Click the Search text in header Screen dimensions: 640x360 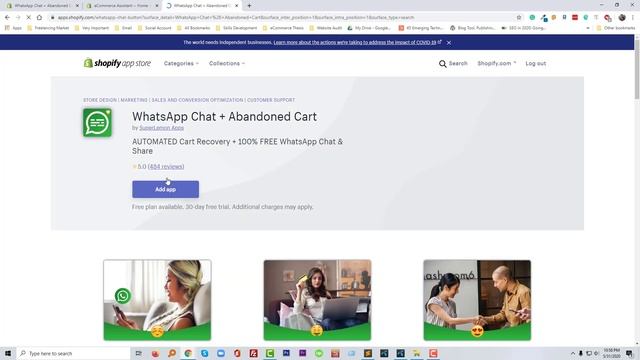point(458,64)
